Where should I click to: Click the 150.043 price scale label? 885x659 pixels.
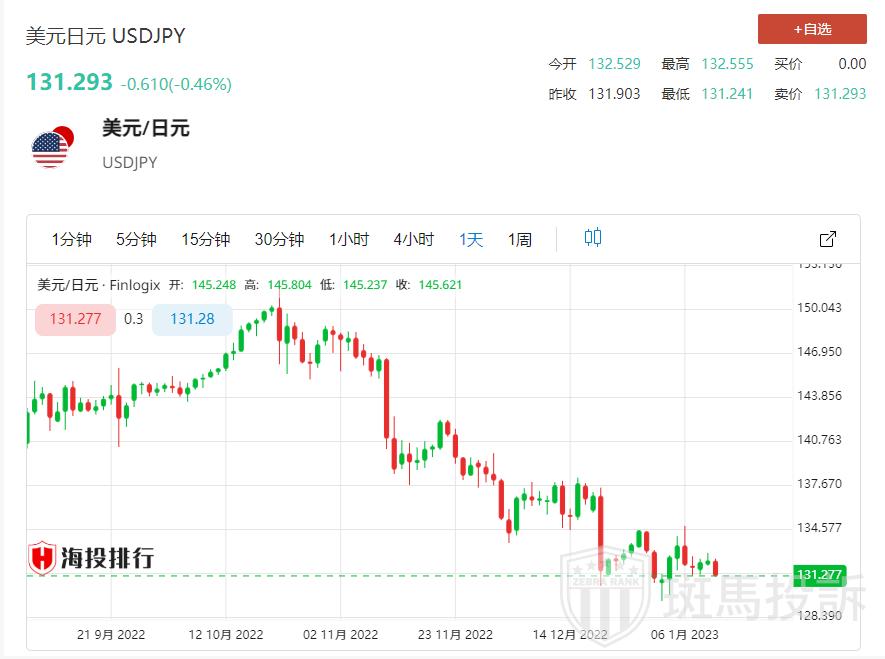point(819,307)
